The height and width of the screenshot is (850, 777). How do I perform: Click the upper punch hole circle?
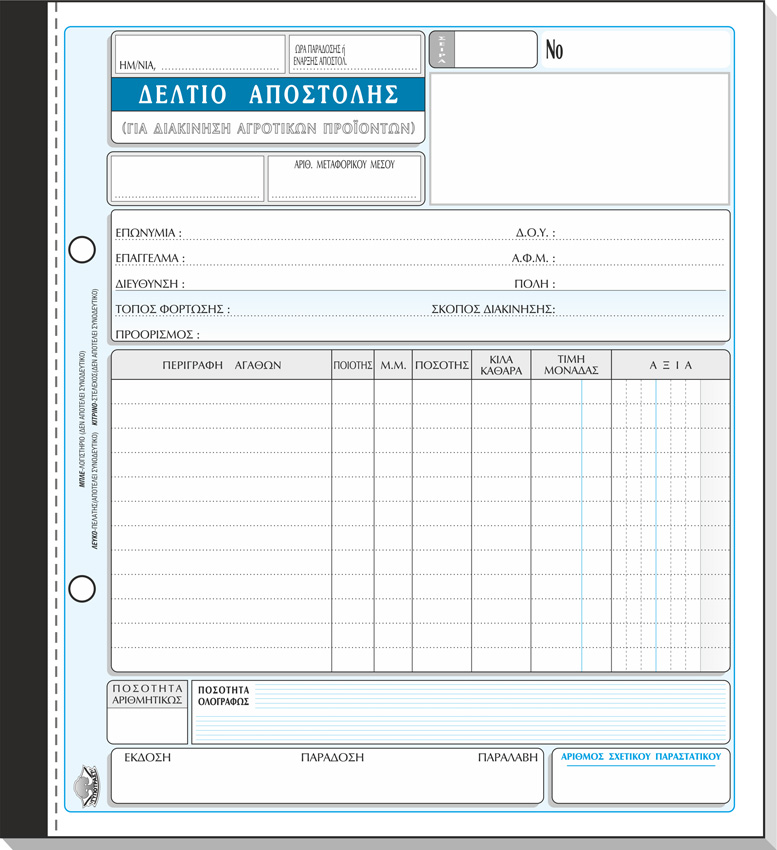click(x=82, y=248)
